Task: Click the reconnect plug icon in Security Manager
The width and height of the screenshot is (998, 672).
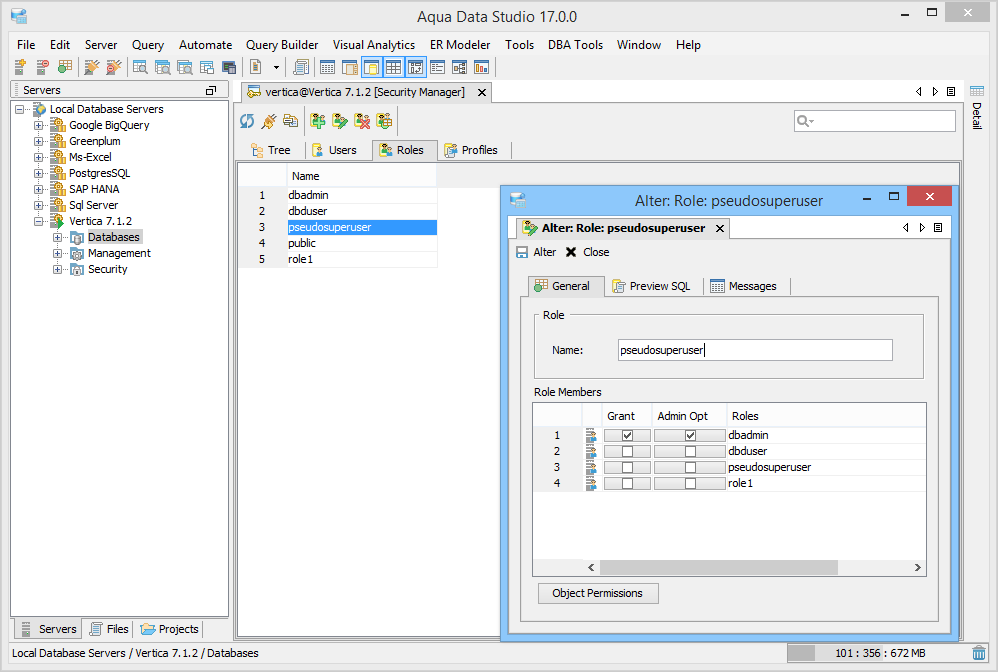Action: click(x=269, y=121)
